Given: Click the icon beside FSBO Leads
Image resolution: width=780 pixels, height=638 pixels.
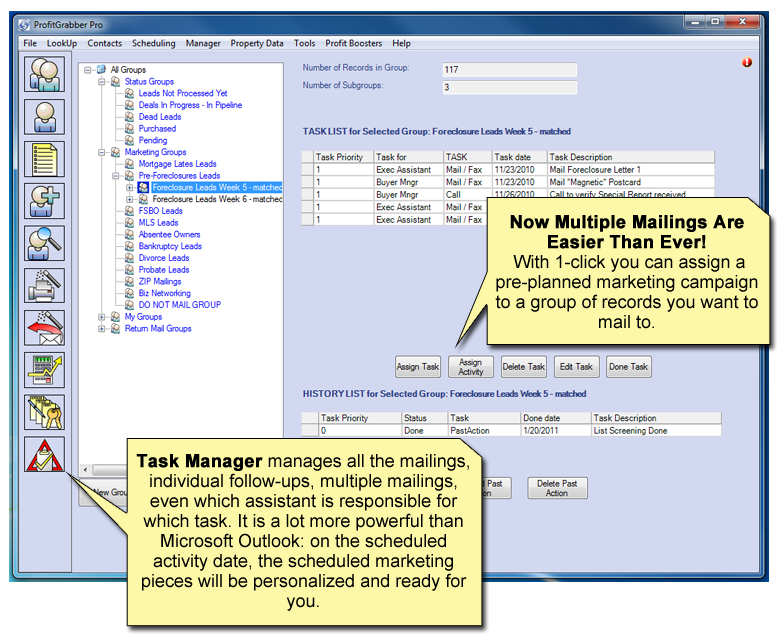Looking at the screenshot, I should (129, 211).
